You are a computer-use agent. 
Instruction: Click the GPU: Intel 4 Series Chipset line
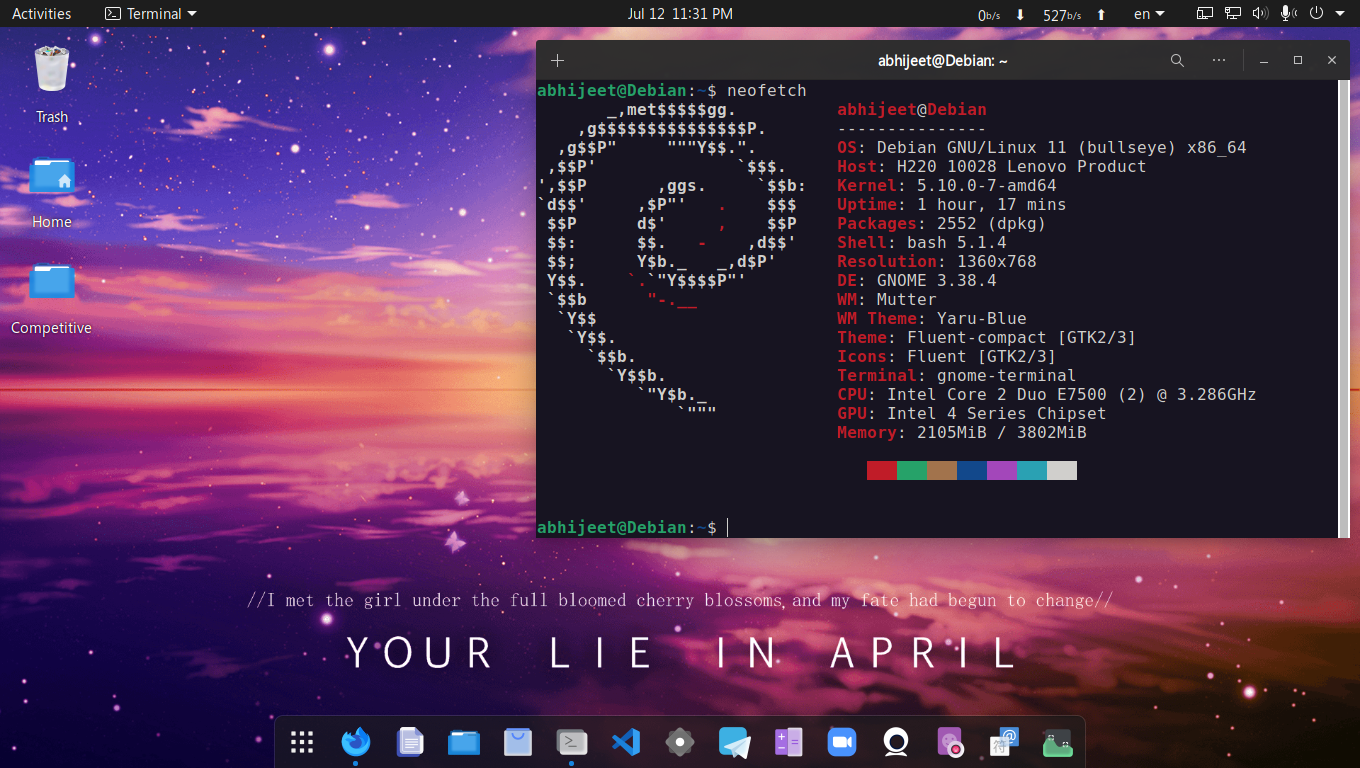click(972, 413)
